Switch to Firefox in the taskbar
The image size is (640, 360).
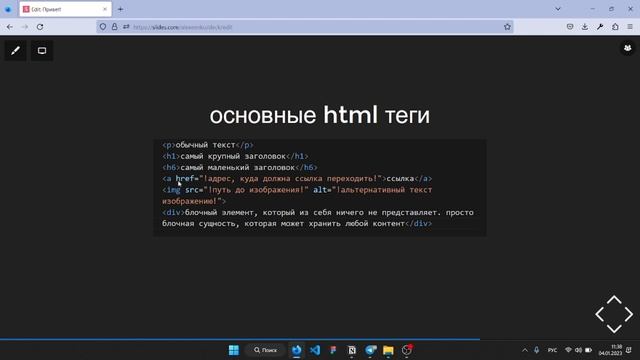(x=297, y=350)
